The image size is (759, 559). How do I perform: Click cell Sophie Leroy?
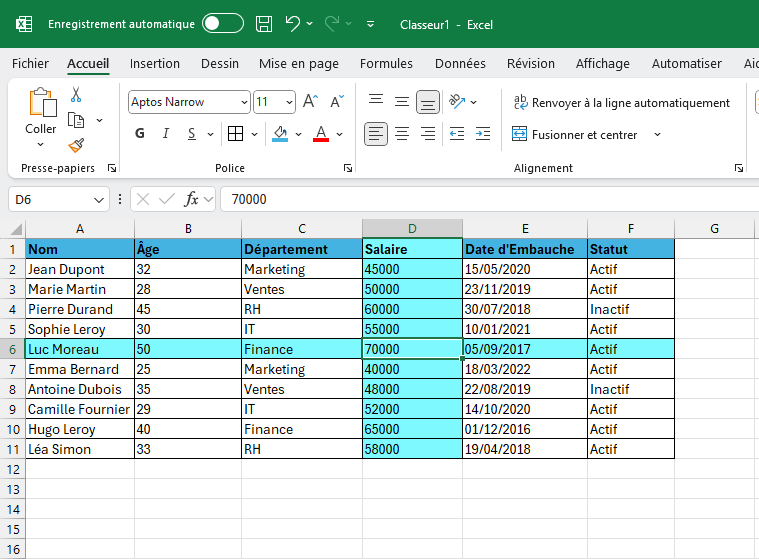coord(80,329)
